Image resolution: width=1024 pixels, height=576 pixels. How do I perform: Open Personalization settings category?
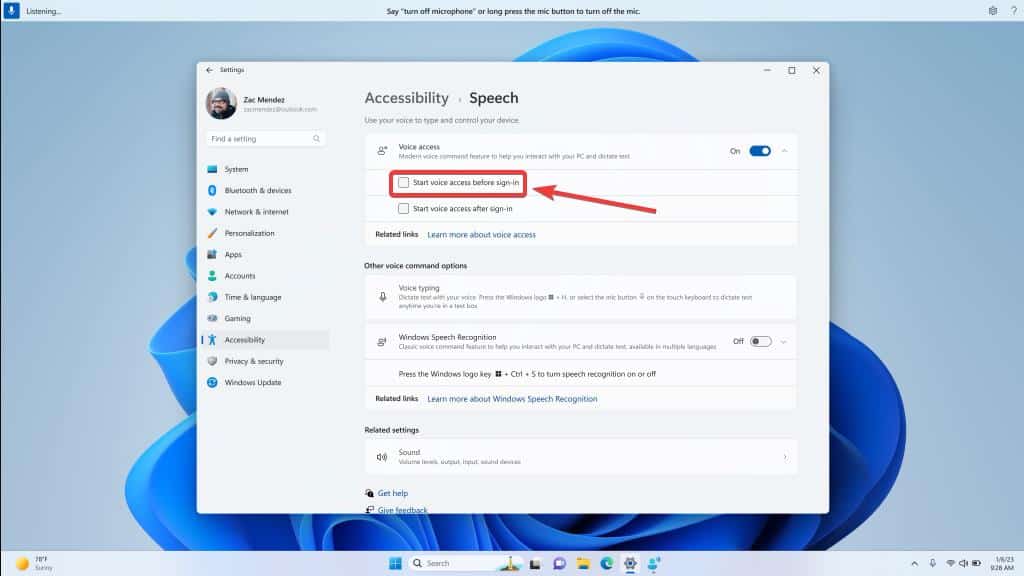(x=265, y=233)
